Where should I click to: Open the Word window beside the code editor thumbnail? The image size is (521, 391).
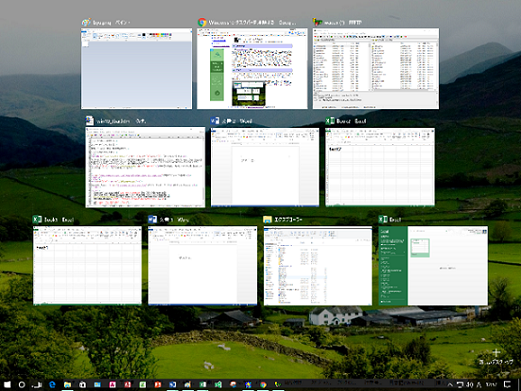pos(265,167)
